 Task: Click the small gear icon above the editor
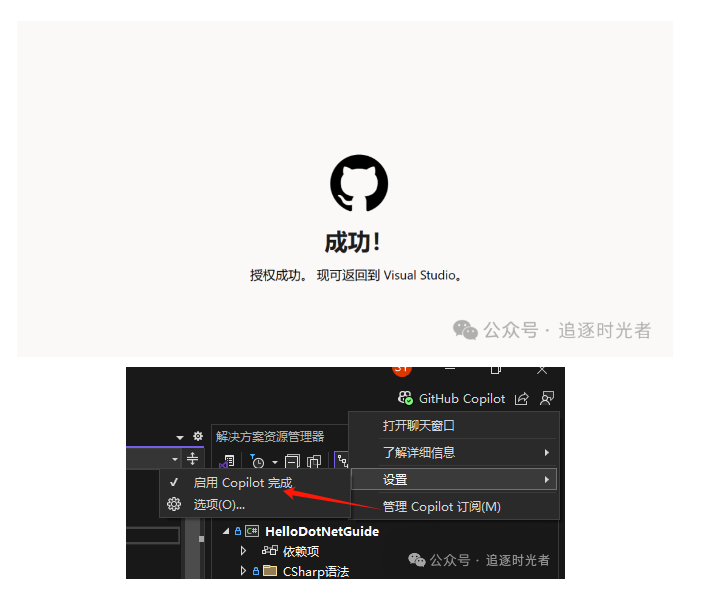pos(198,436)
